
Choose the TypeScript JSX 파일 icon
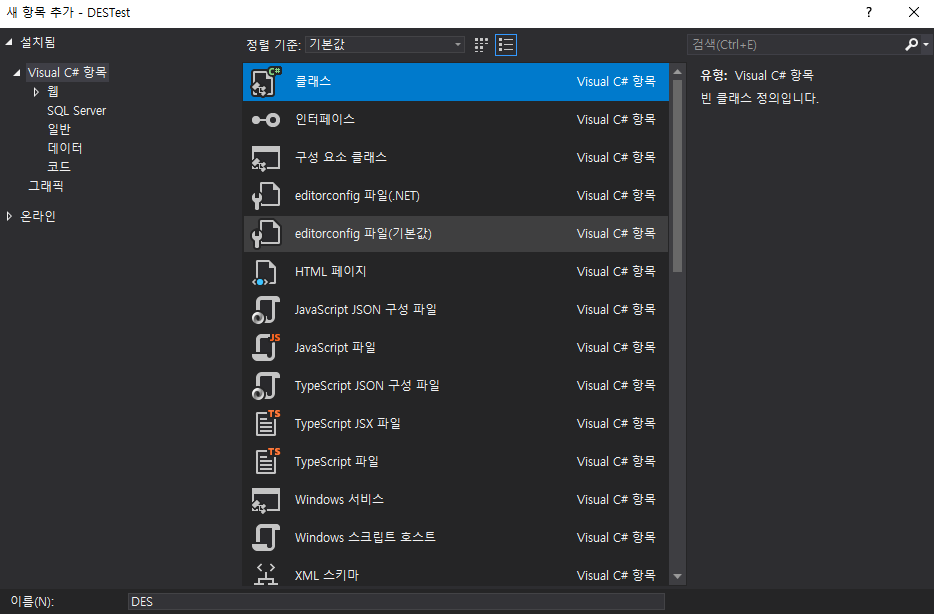[x=267, y=423]
